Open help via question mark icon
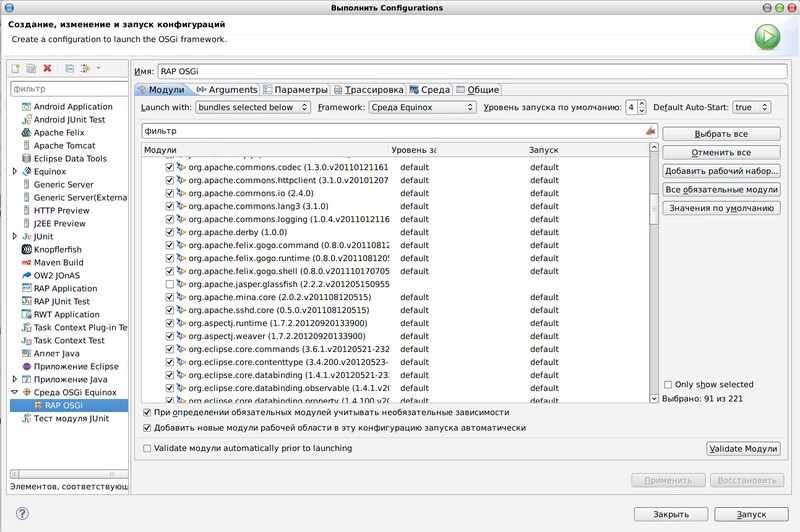 [22, 514]
